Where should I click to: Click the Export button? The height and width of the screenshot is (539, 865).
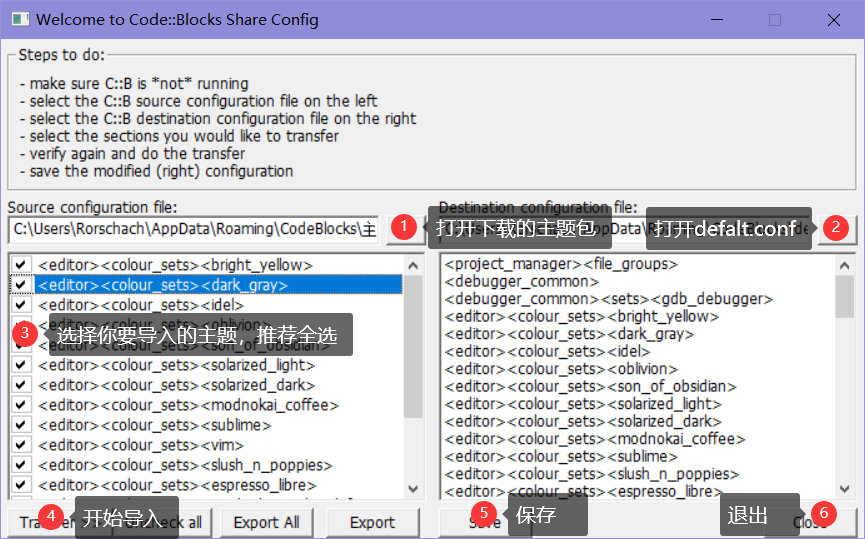[x=372, y=522]
